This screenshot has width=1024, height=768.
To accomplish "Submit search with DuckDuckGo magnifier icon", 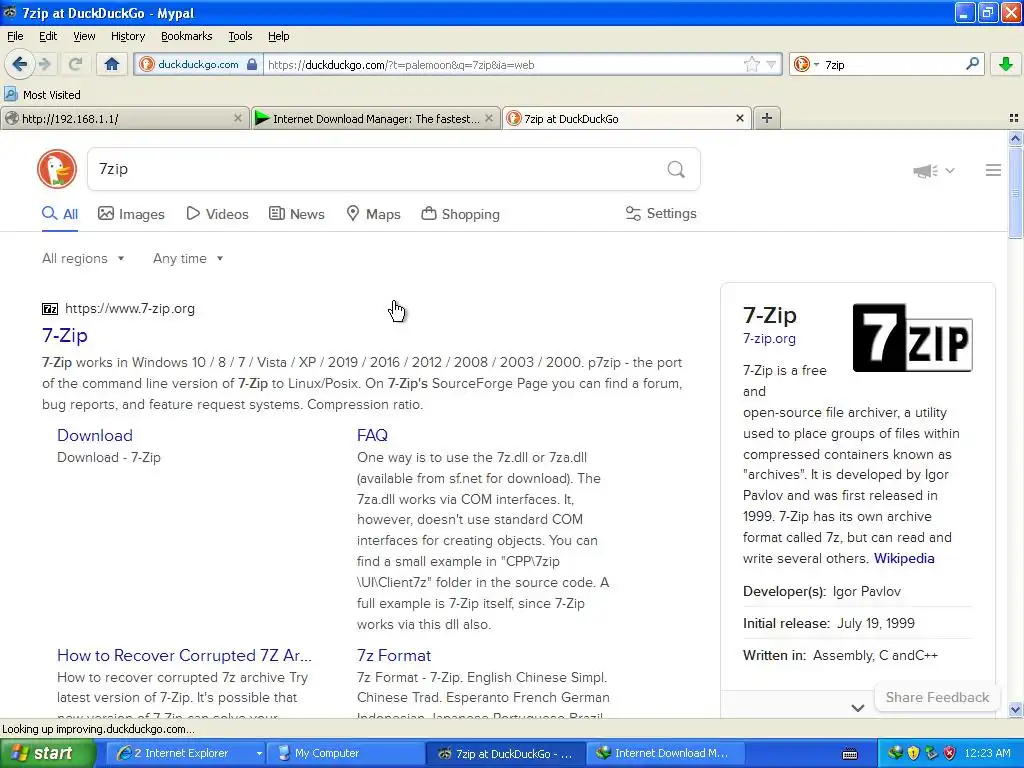I will click(x=676, y=170).
